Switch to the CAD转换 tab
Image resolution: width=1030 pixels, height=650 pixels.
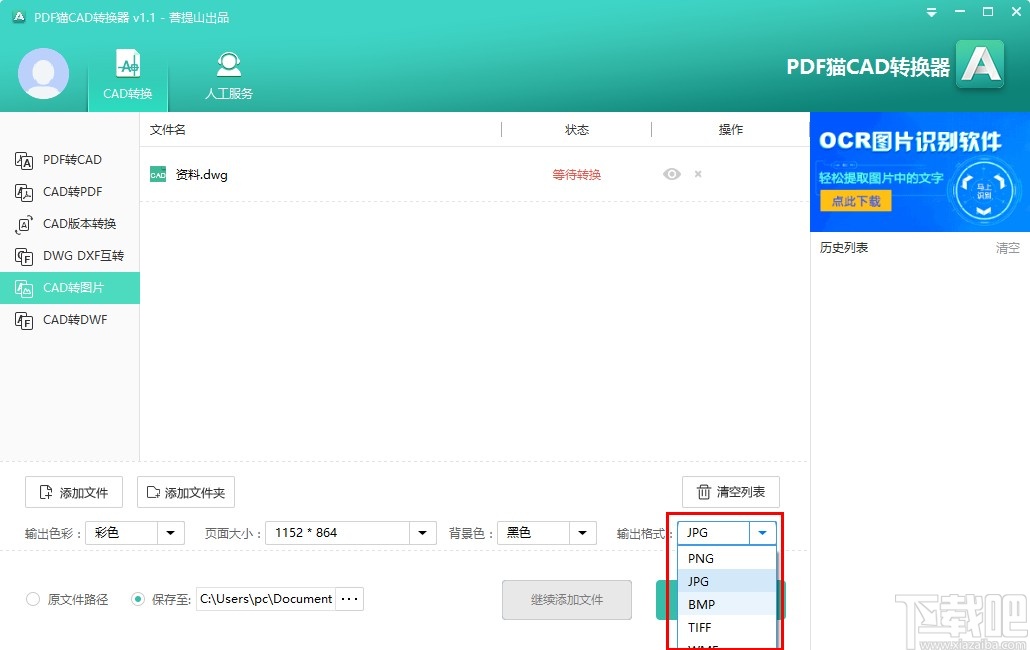(x=127, y=73)
